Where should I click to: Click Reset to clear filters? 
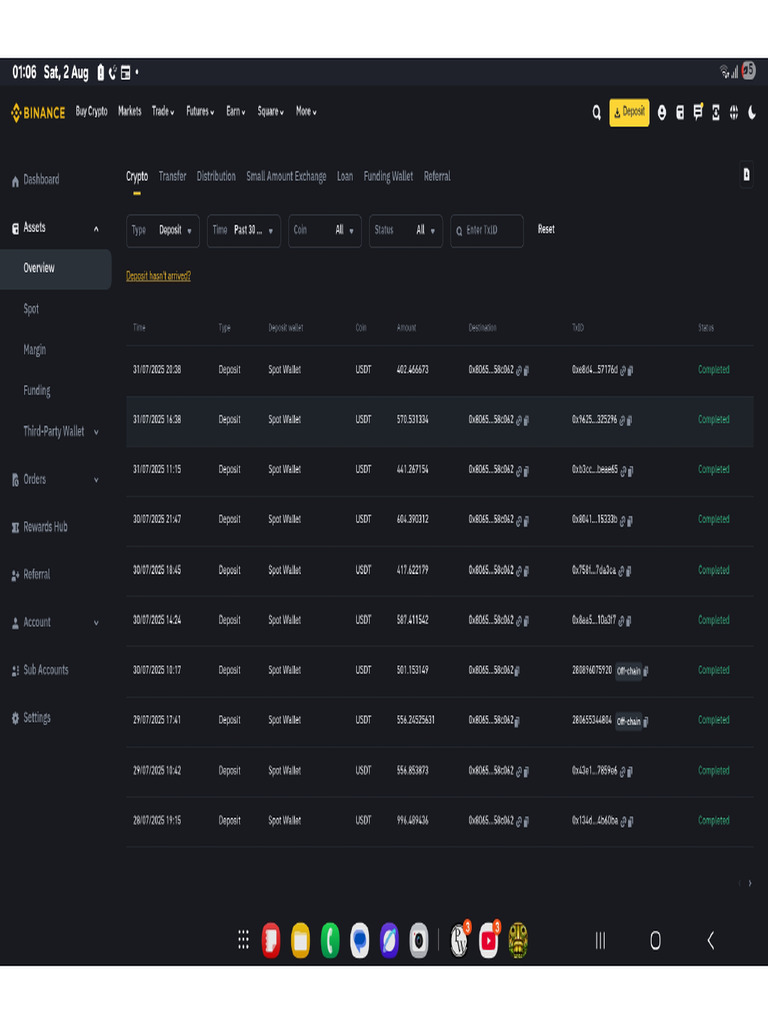[x=546, y=229]
